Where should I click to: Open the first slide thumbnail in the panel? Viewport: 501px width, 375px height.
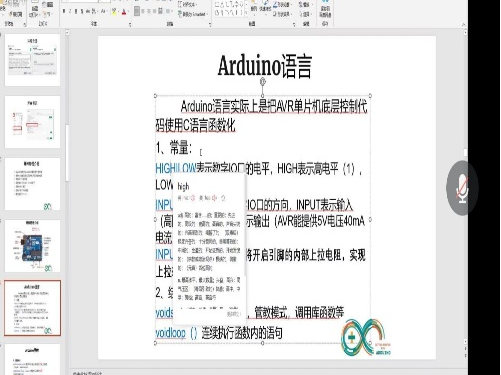click(x=32, y=60)
